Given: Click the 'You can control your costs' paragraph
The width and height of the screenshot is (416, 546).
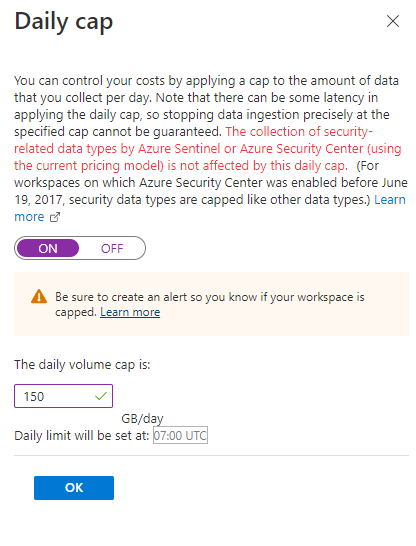Looking at the screenshot, I should [207, 106].
